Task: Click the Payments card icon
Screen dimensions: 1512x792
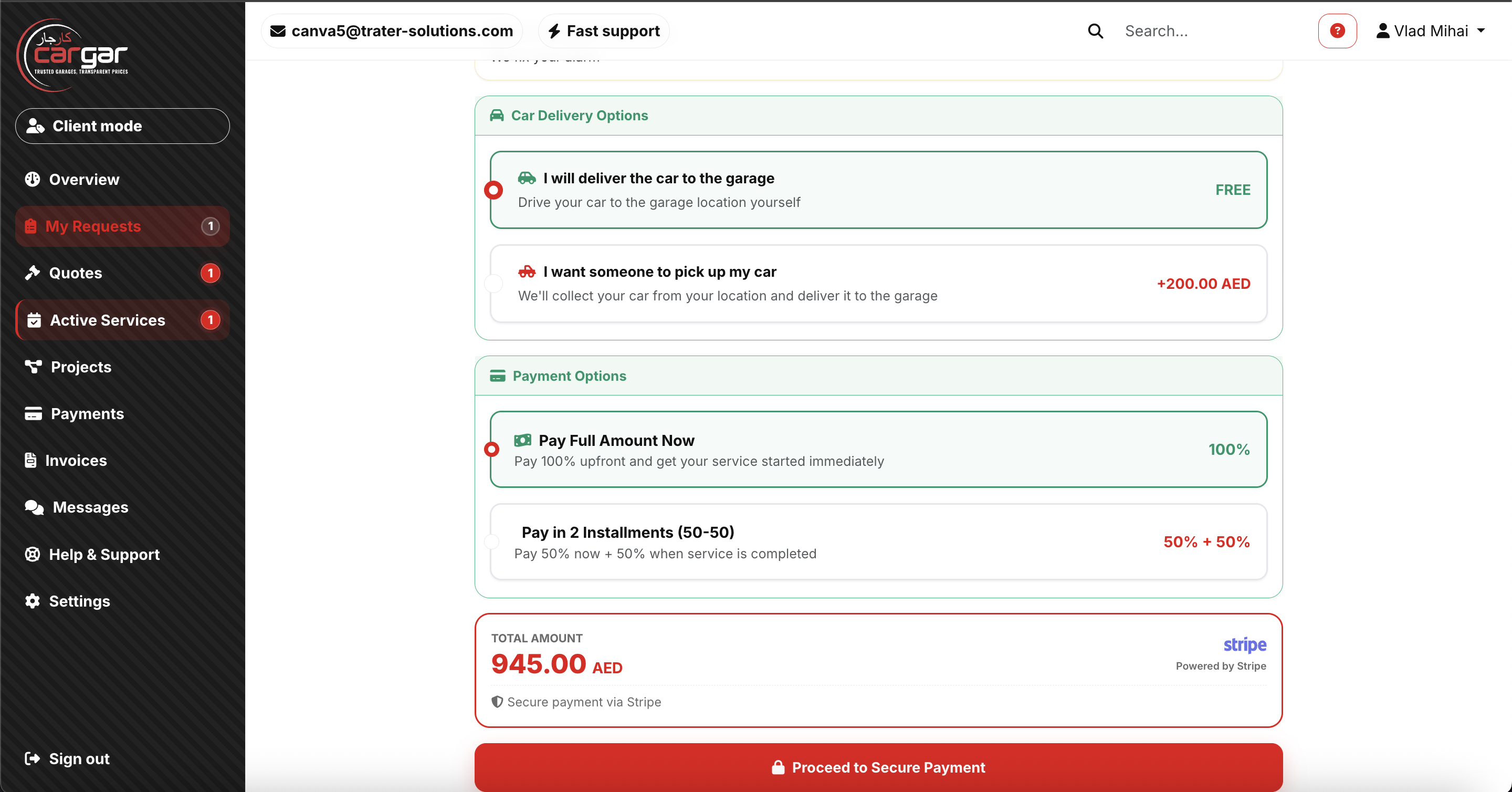Action: click(33, 413)
